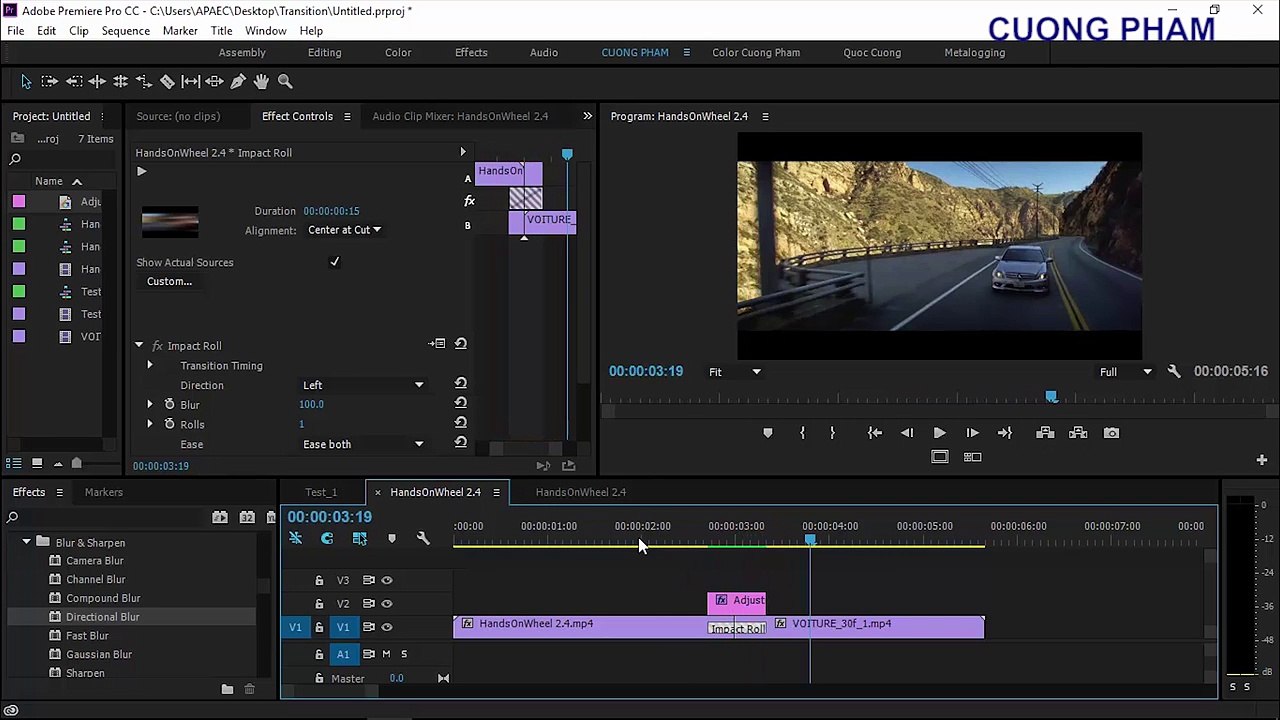Switch to the Editing workspace

324,52
